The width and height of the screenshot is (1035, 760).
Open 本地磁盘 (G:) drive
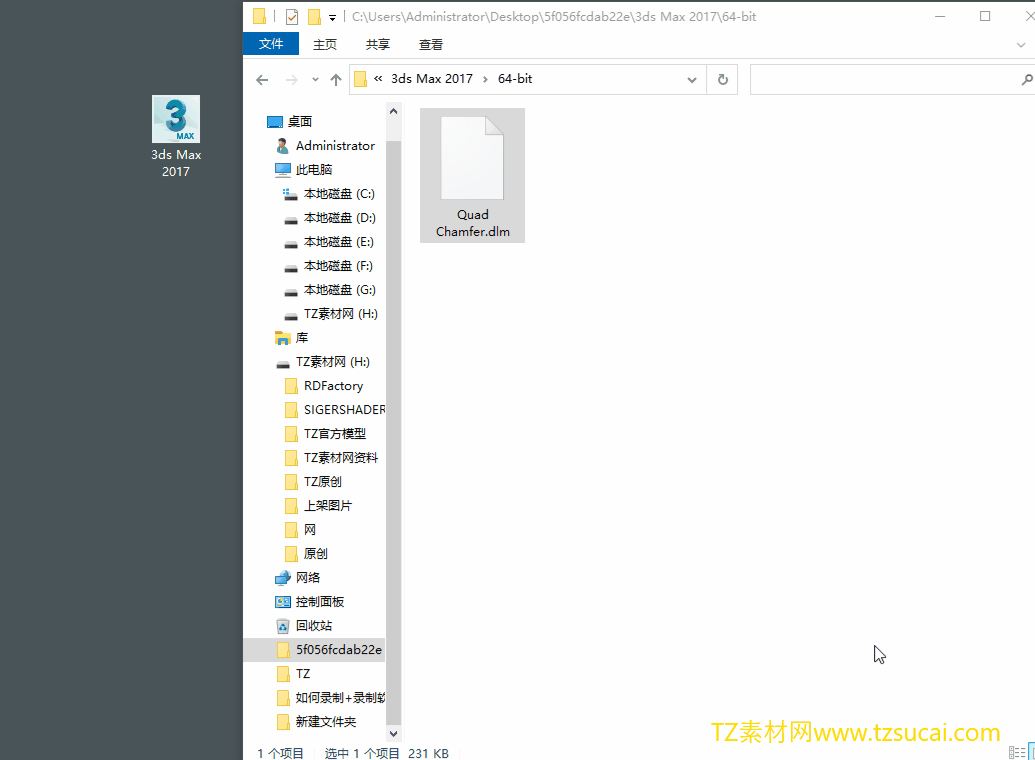[x=339, y=290]
